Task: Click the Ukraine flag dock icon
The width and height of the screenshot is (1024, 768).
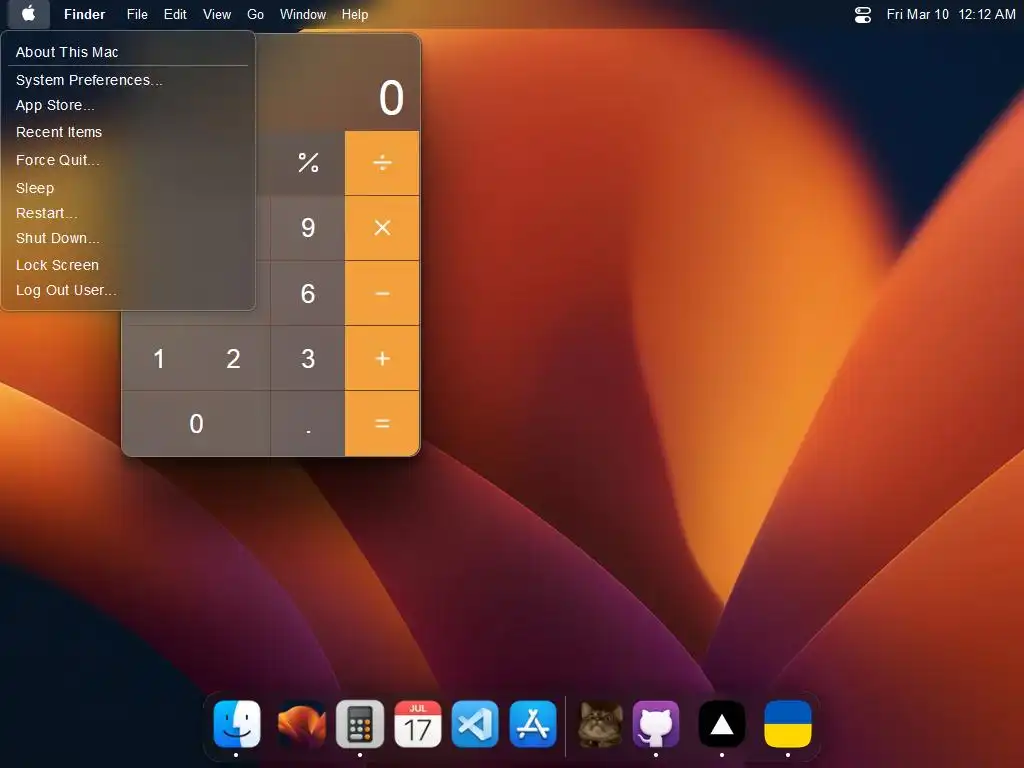Action: point(788,724)
